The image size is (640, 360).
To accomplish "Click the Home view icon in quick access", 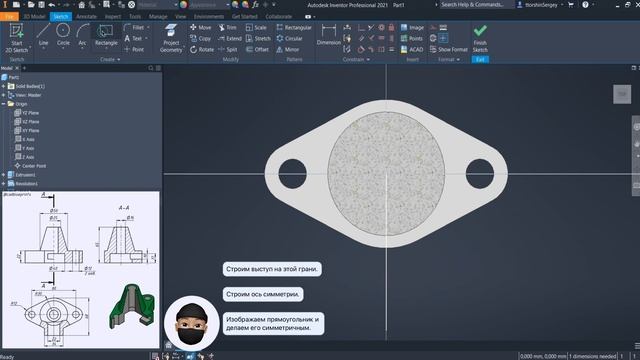I will 82,5.
